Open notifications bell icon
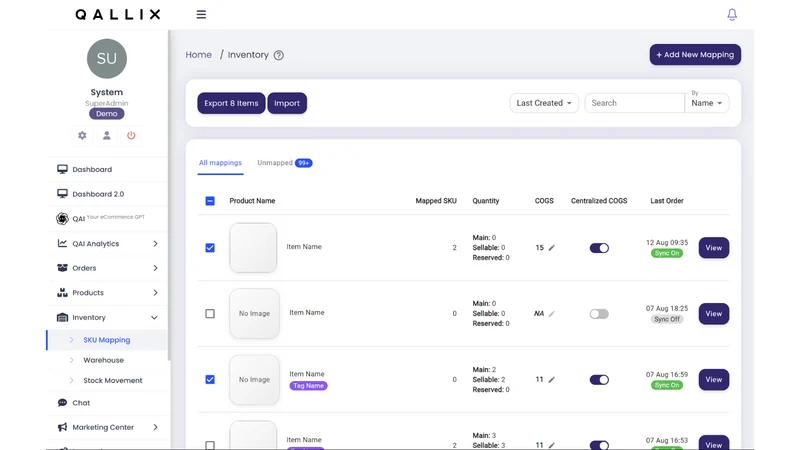This screenshot has height=450, width=800. (732, 14)
